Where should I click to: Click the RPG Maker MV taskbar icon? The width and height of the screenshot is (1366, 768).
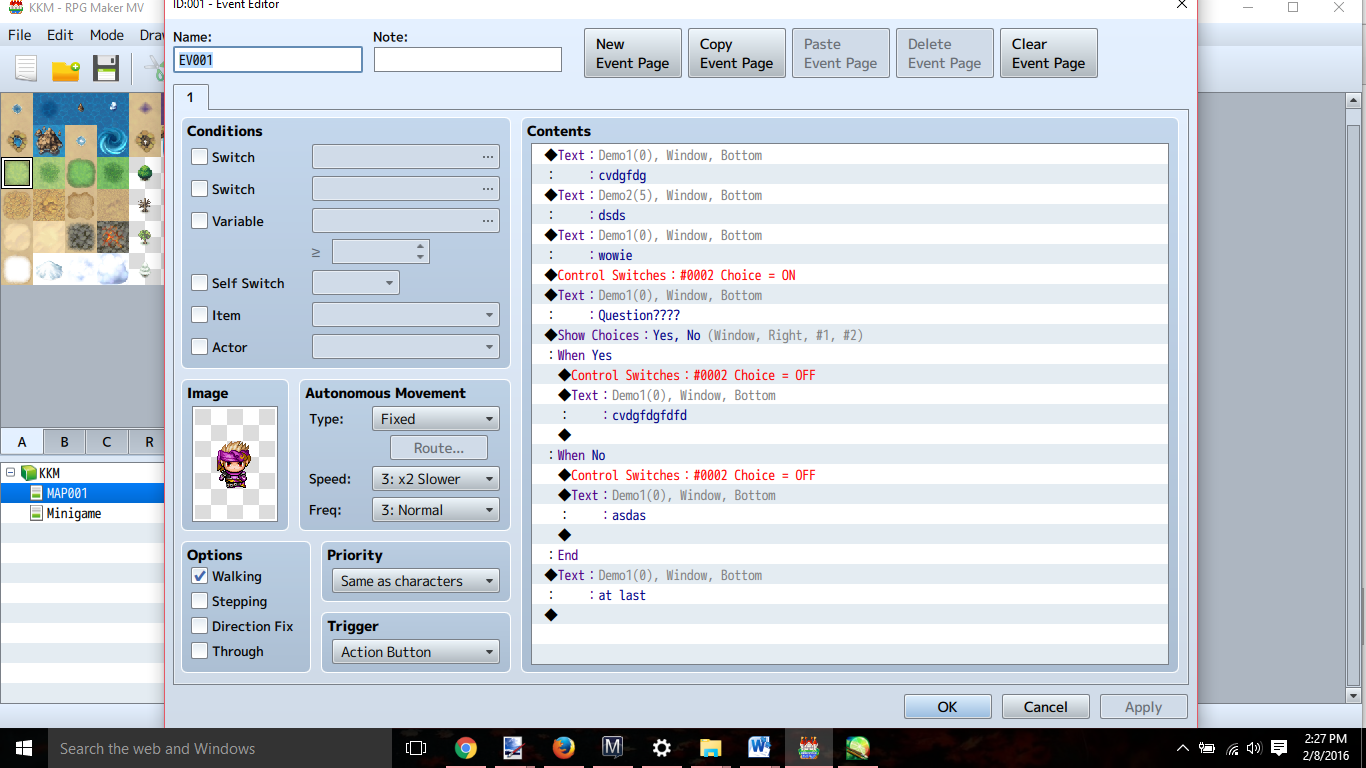coord(808,748)
